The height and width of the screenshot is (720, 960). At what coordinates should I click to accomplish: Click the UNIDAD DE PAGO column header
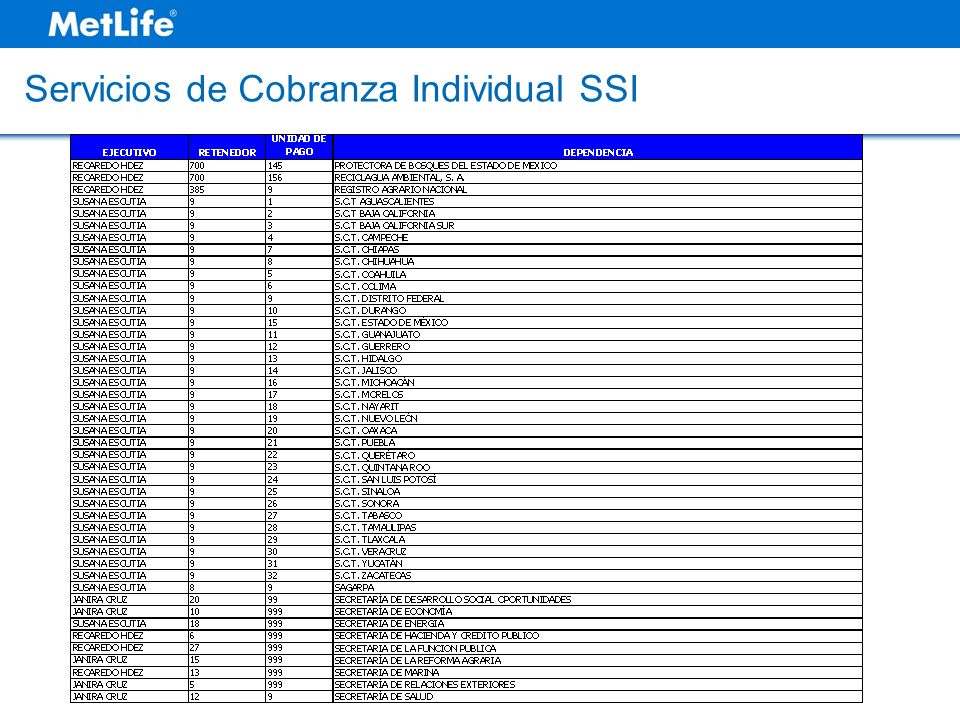(299, 146)
